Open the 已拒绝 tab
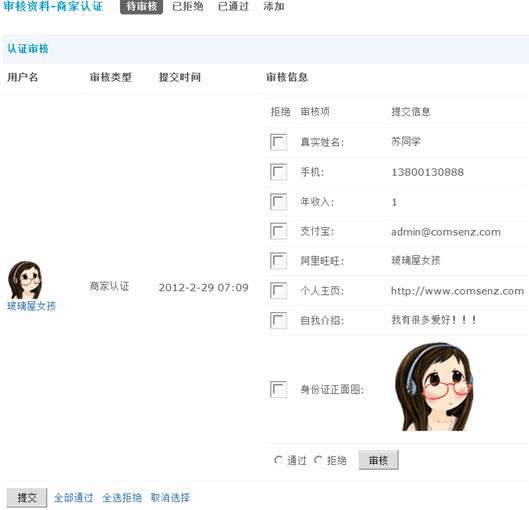The width and height of the screenshot is (529, 510). [188, 6]
